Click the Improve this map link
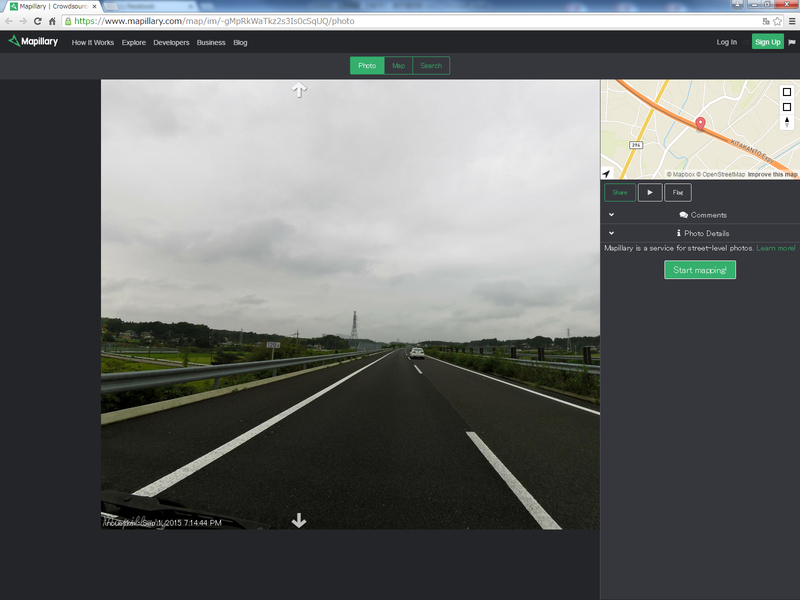The height and width of the screenshot is (600, 800). click(772, 174)
